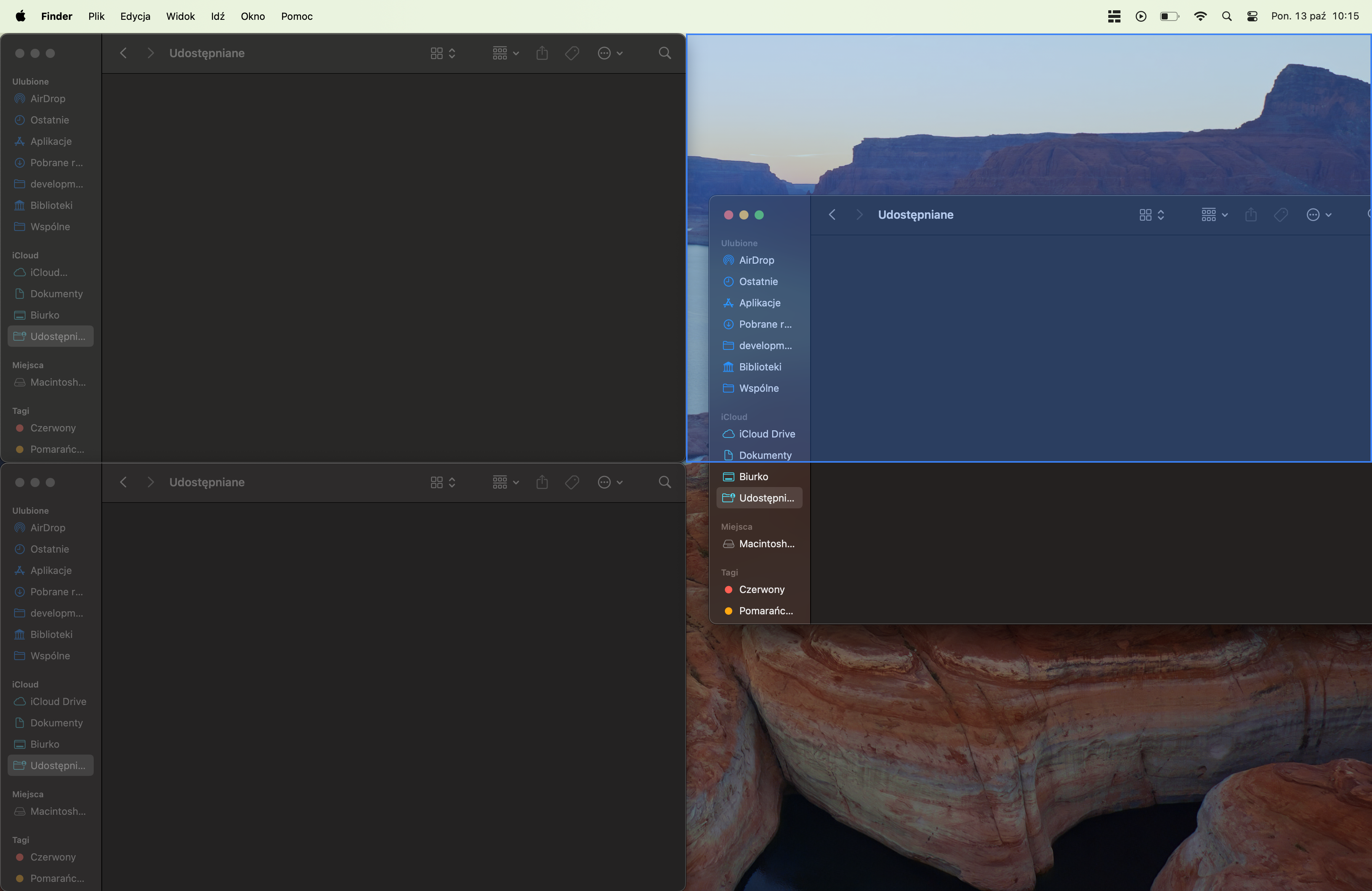Screen dimensions: 1372x891
Task: Open Control Center from the menu bar
Action: (1252, 16)
